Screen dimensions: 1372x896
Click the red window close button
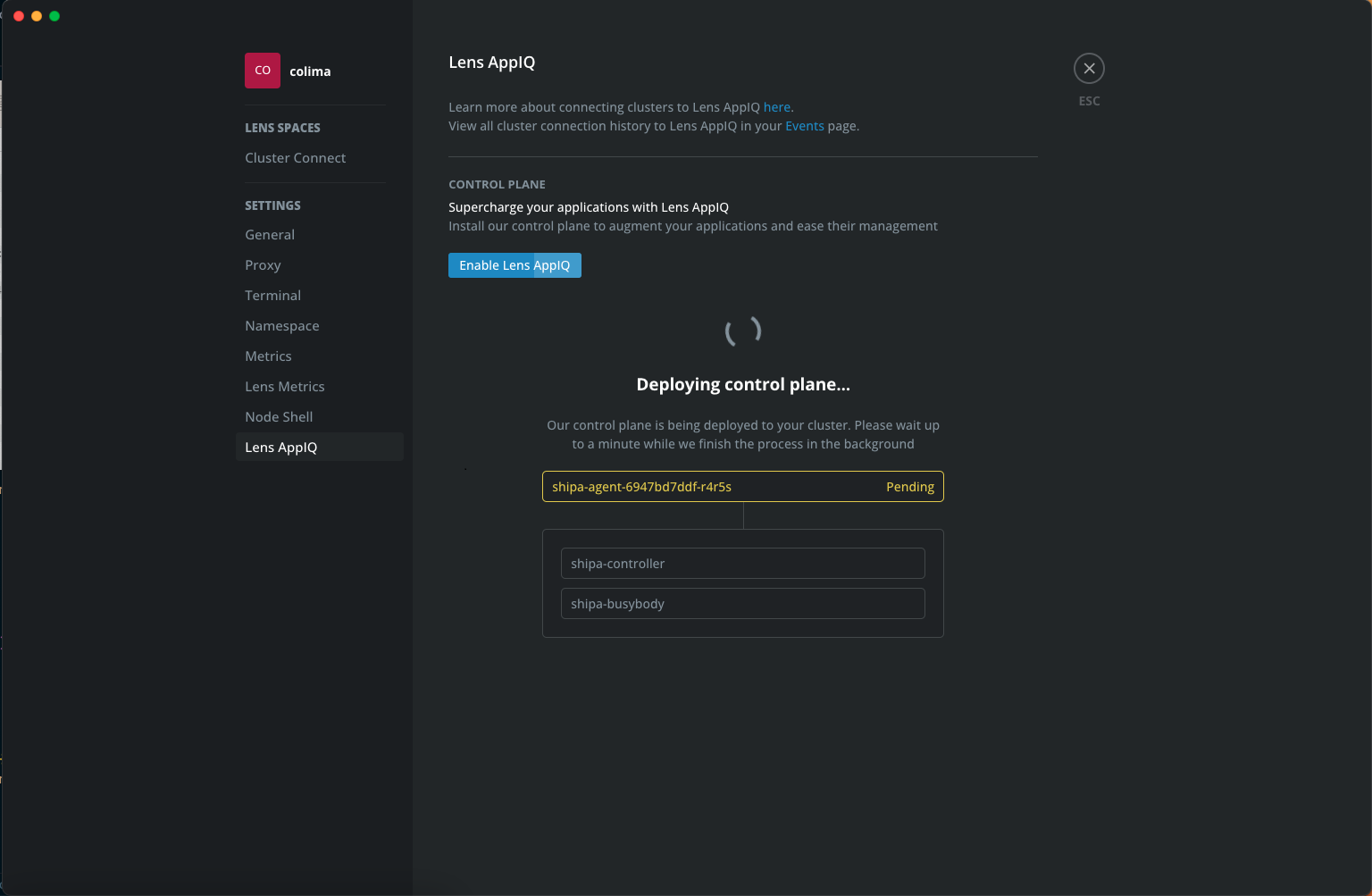coord(19,16)
